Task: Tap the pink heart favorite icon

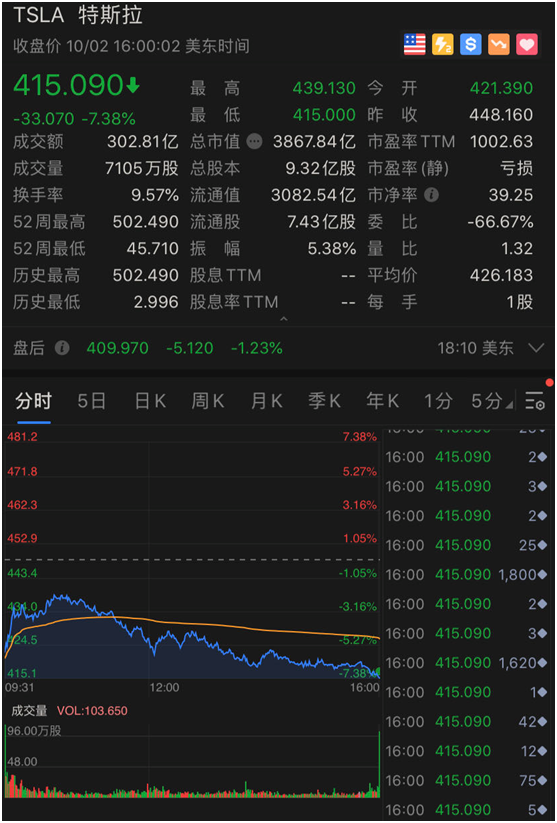Action: (x=527, y=45)
